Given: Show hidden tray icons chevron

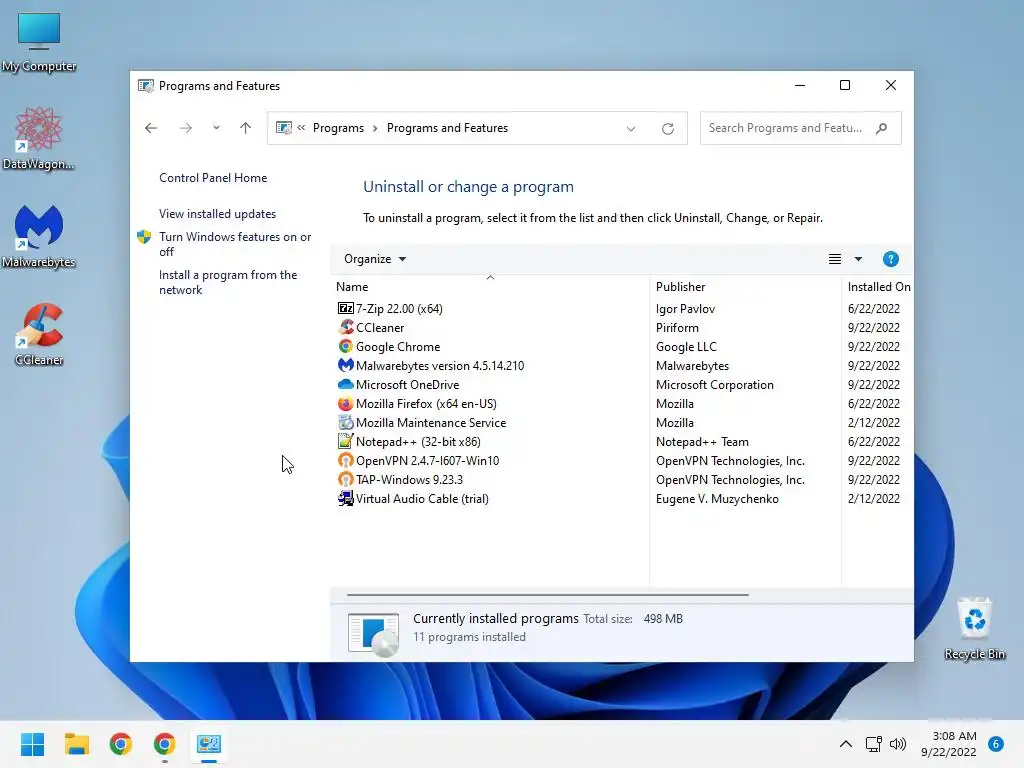Looking at the screenshot, I should tap(846, 744).
